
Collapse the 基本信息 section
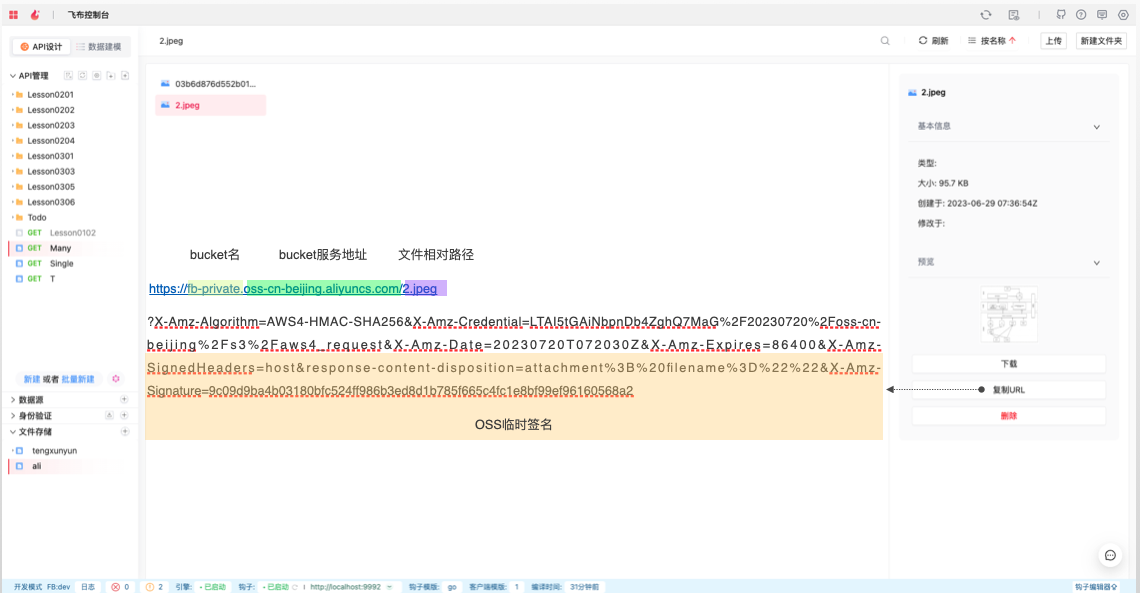(x=1096, y=127)
